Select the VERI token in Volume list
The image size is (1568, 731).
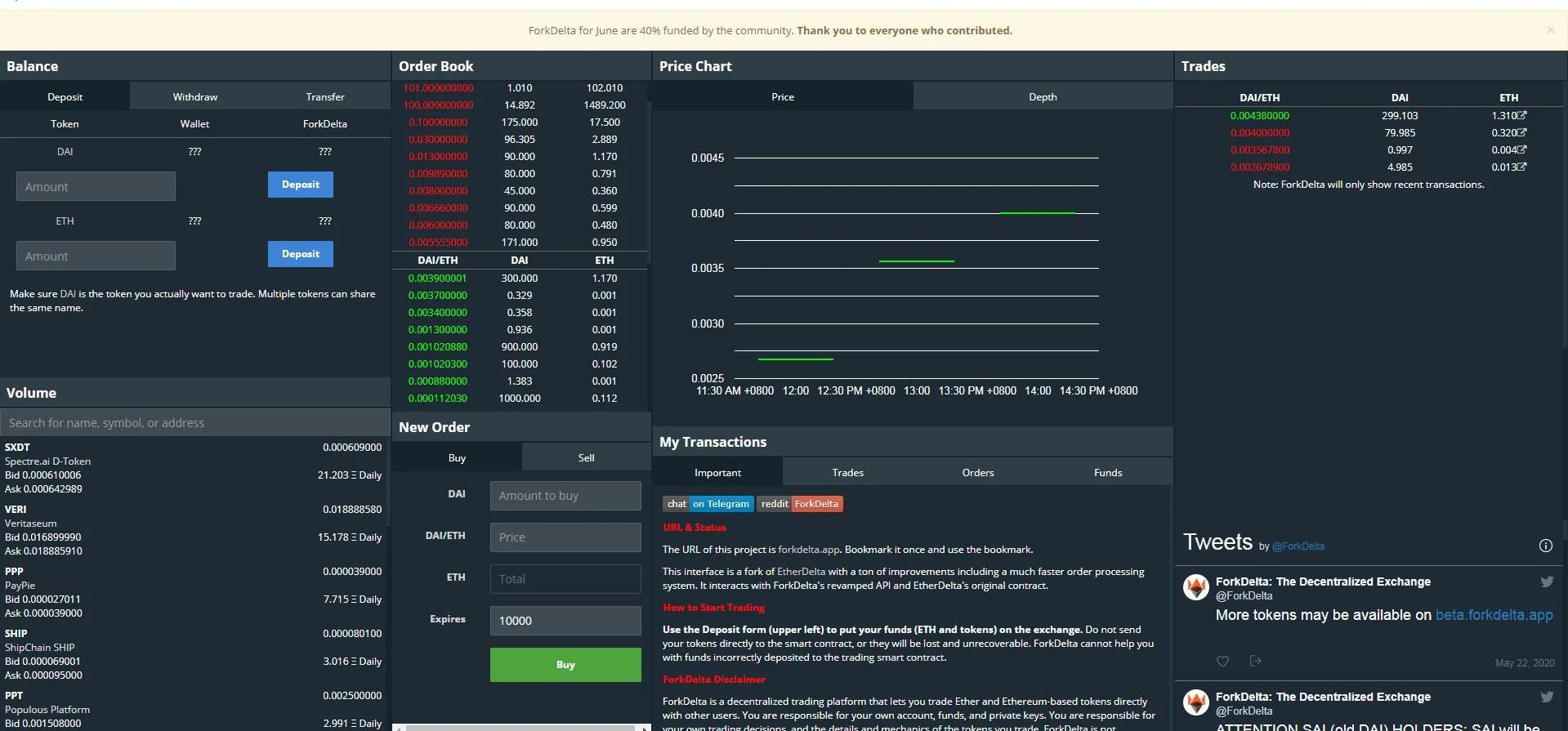193,530
